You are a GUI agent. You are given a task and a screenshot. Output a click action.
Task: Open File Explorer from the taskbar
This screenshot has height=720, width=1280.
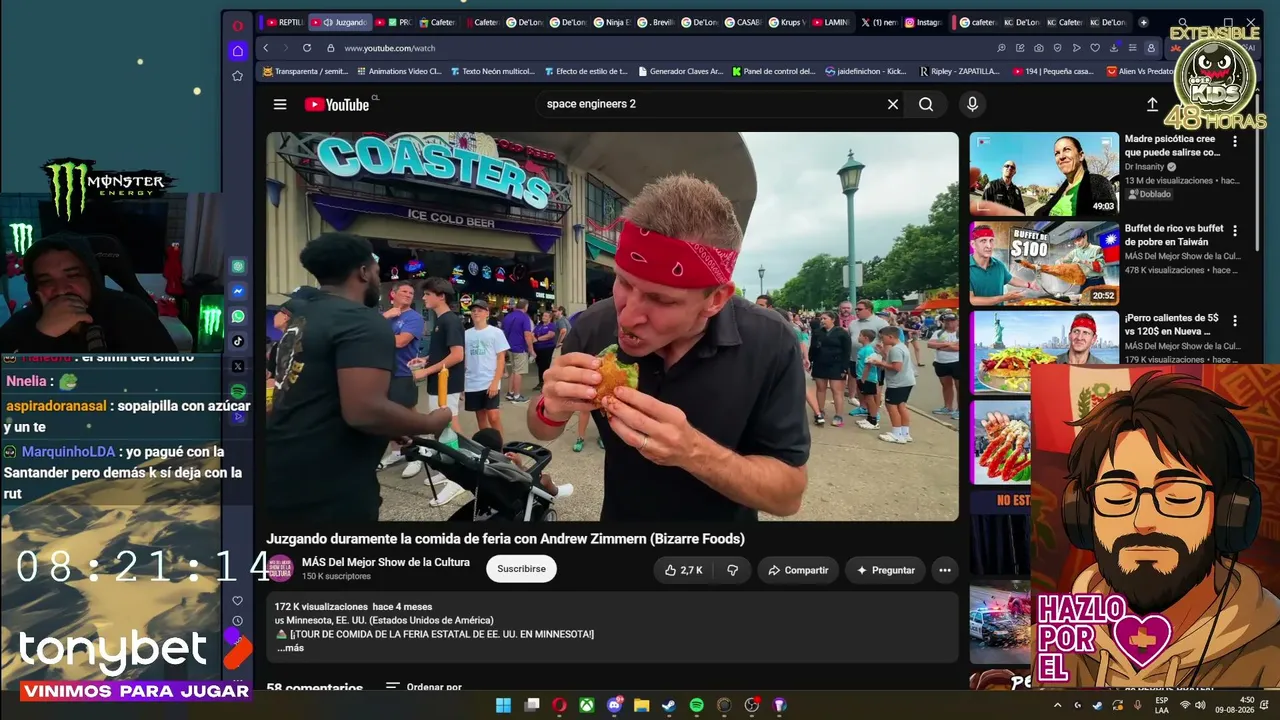[641, 705]
